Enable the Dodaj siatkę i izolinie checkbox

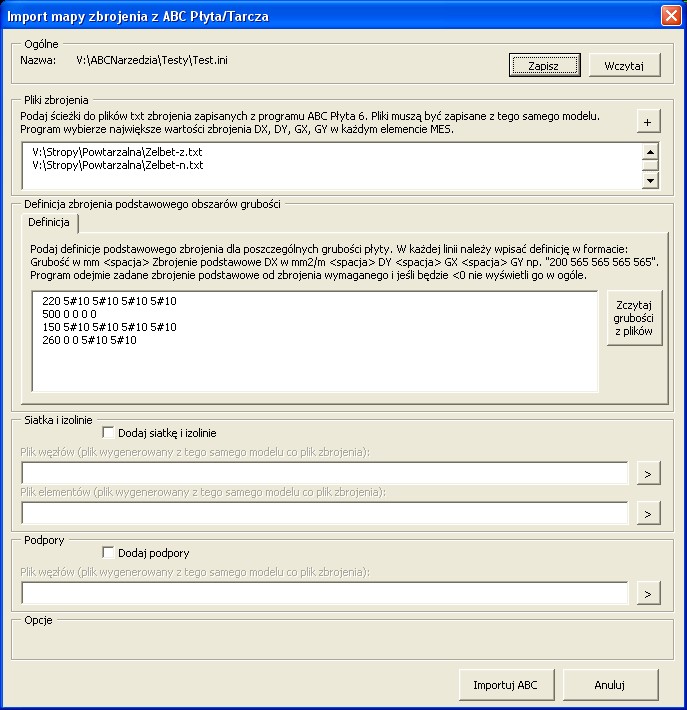109,433
